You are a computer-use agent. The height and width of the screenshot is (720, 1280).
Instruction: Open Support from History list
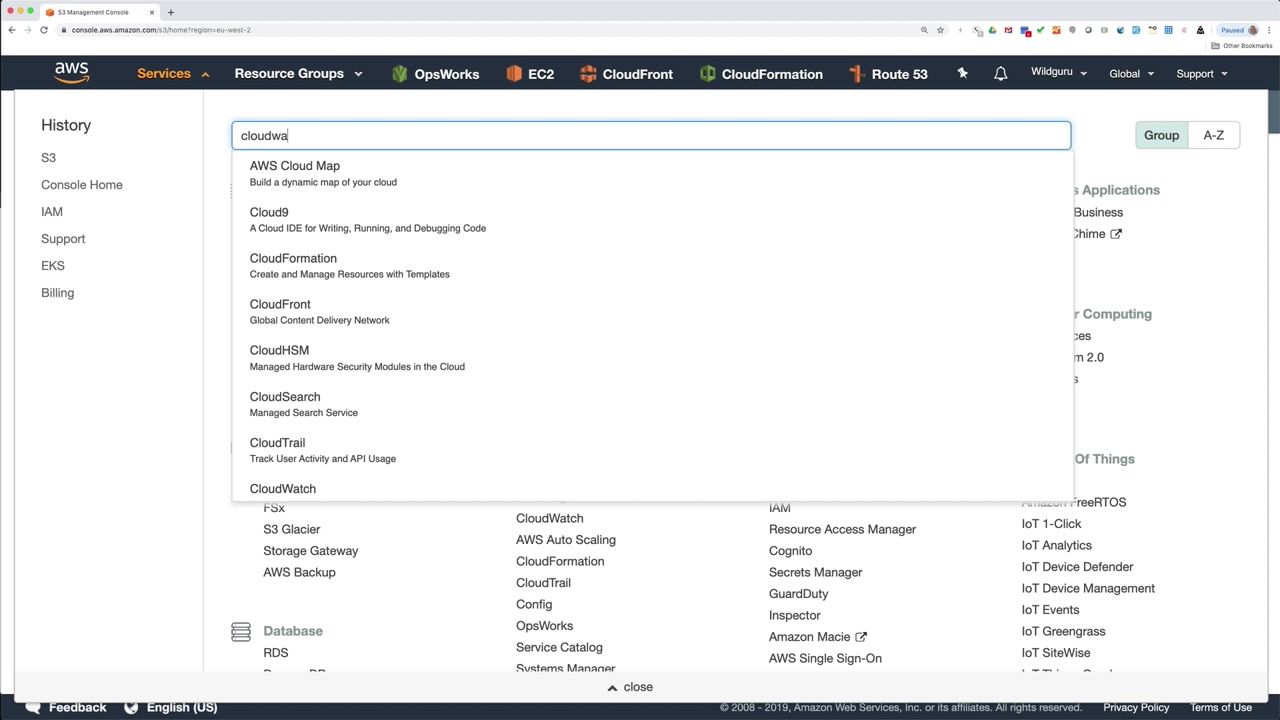tap(63, 239)
